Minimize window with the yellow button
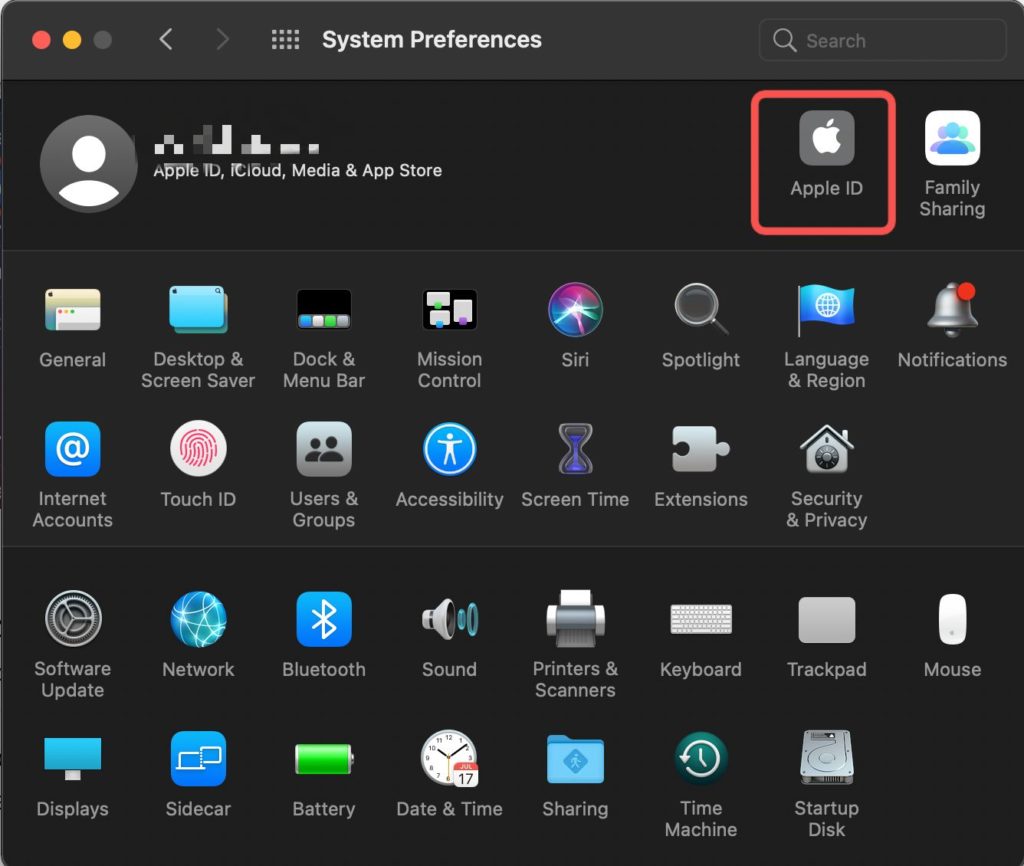This screenshot has width=1024, height=866. coord(72,40)
